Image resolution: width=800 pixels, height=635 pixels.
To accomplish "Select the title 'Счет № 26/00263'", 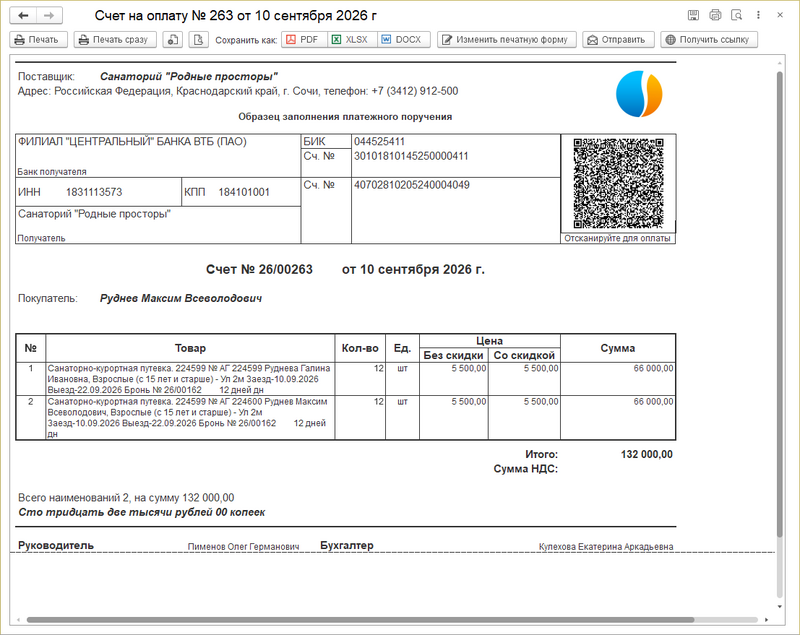I will (259, 269).
